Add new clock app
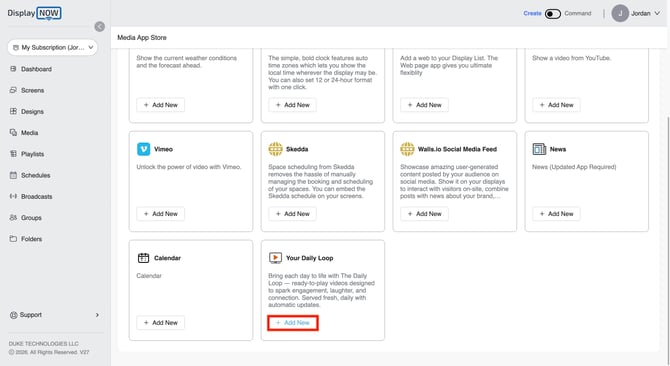The height and width of the screenshot is (366, 670). pos(293,105)
